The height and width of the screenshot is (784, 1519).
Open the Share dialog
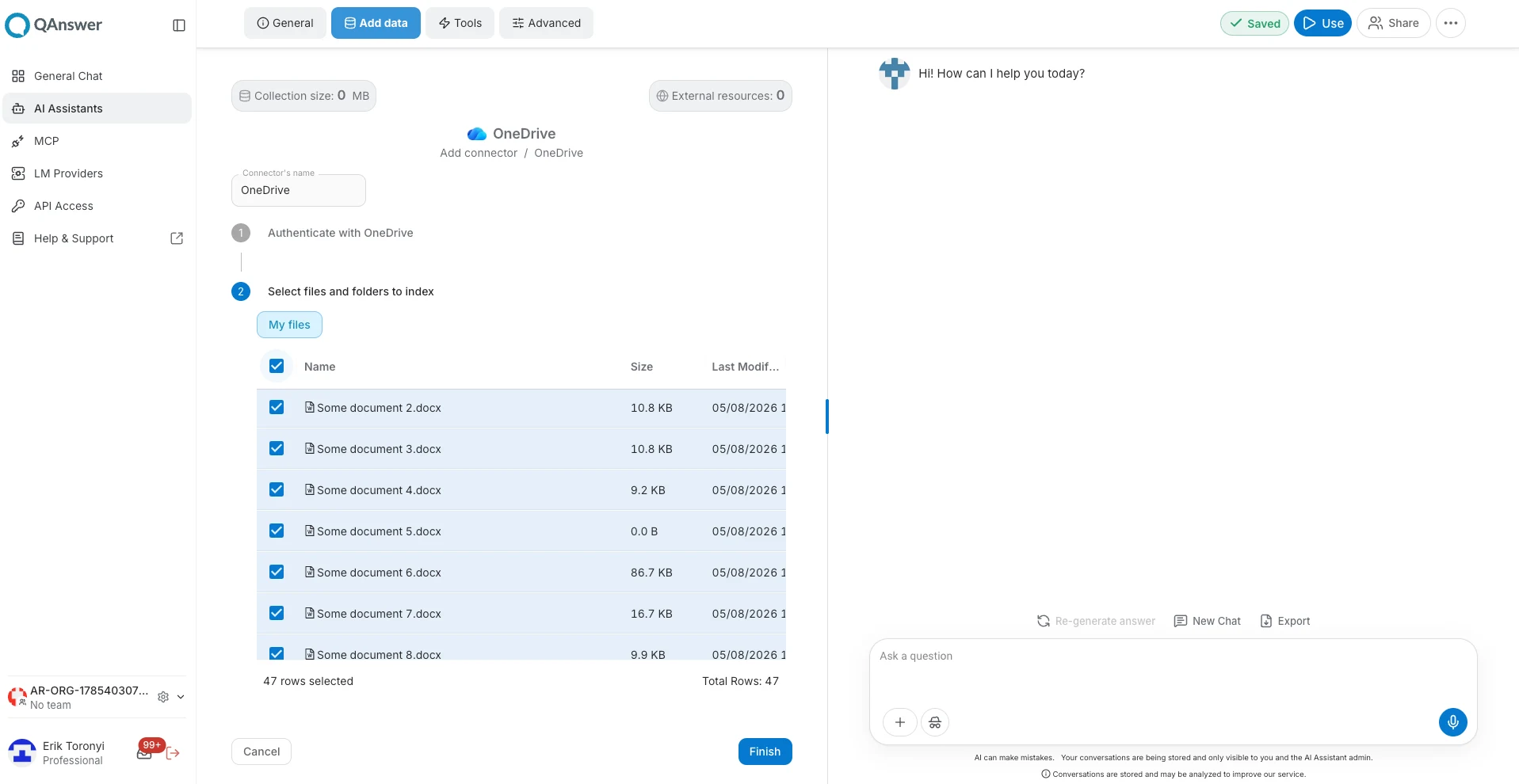click(x=1393, y=23)
